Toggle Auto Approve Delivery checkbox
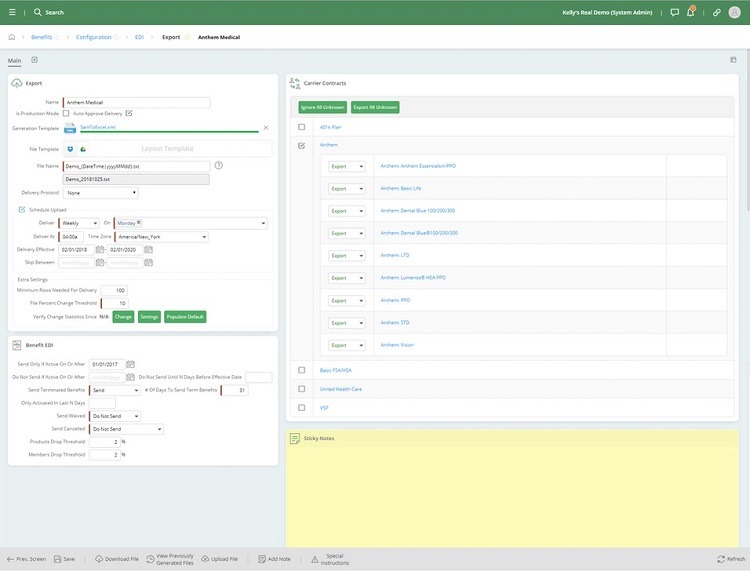 coord(129,113)
